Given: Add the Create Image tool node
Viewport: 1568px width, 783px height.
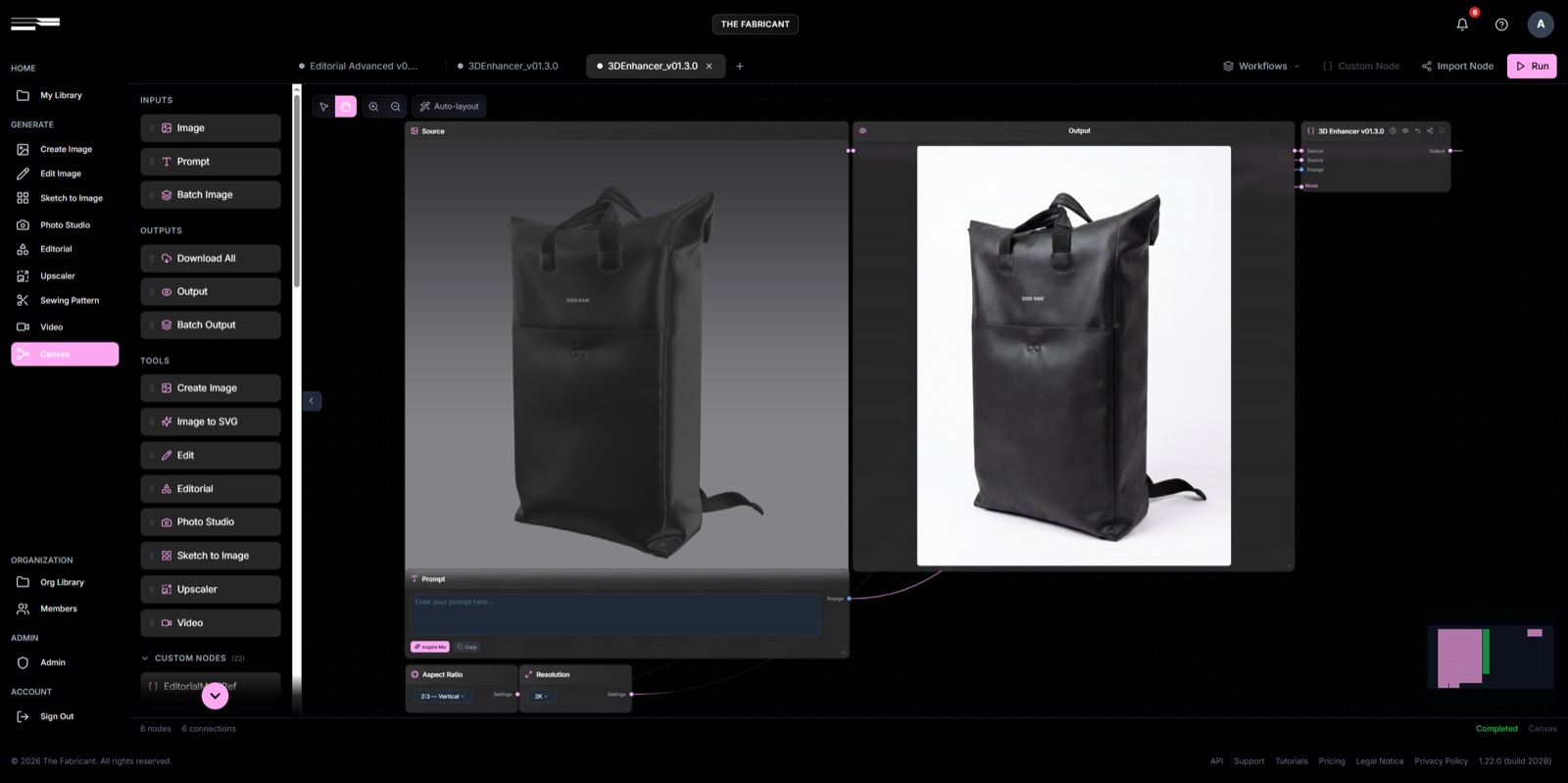Looking at the screenshot, I should [x=211, y=388].
